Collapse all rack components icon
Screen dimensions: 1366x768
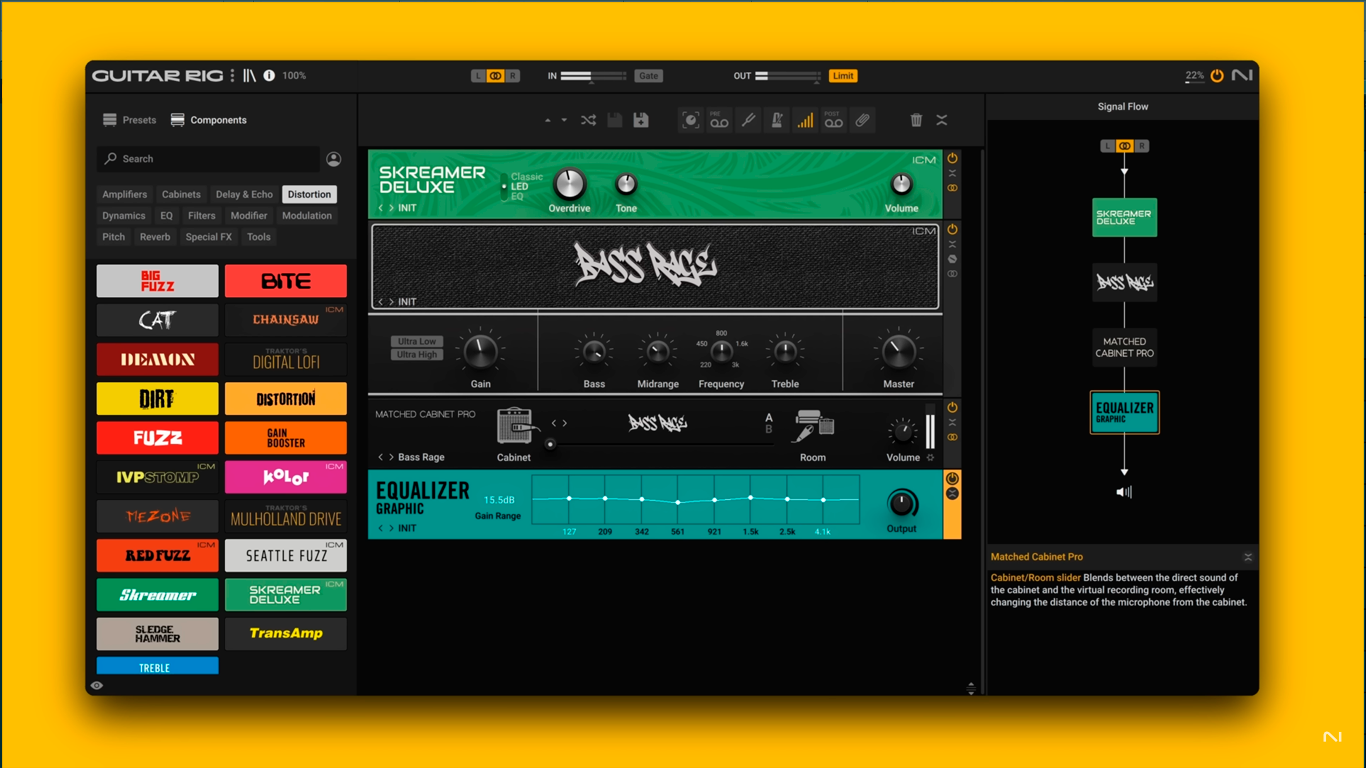tap(942, 120)
